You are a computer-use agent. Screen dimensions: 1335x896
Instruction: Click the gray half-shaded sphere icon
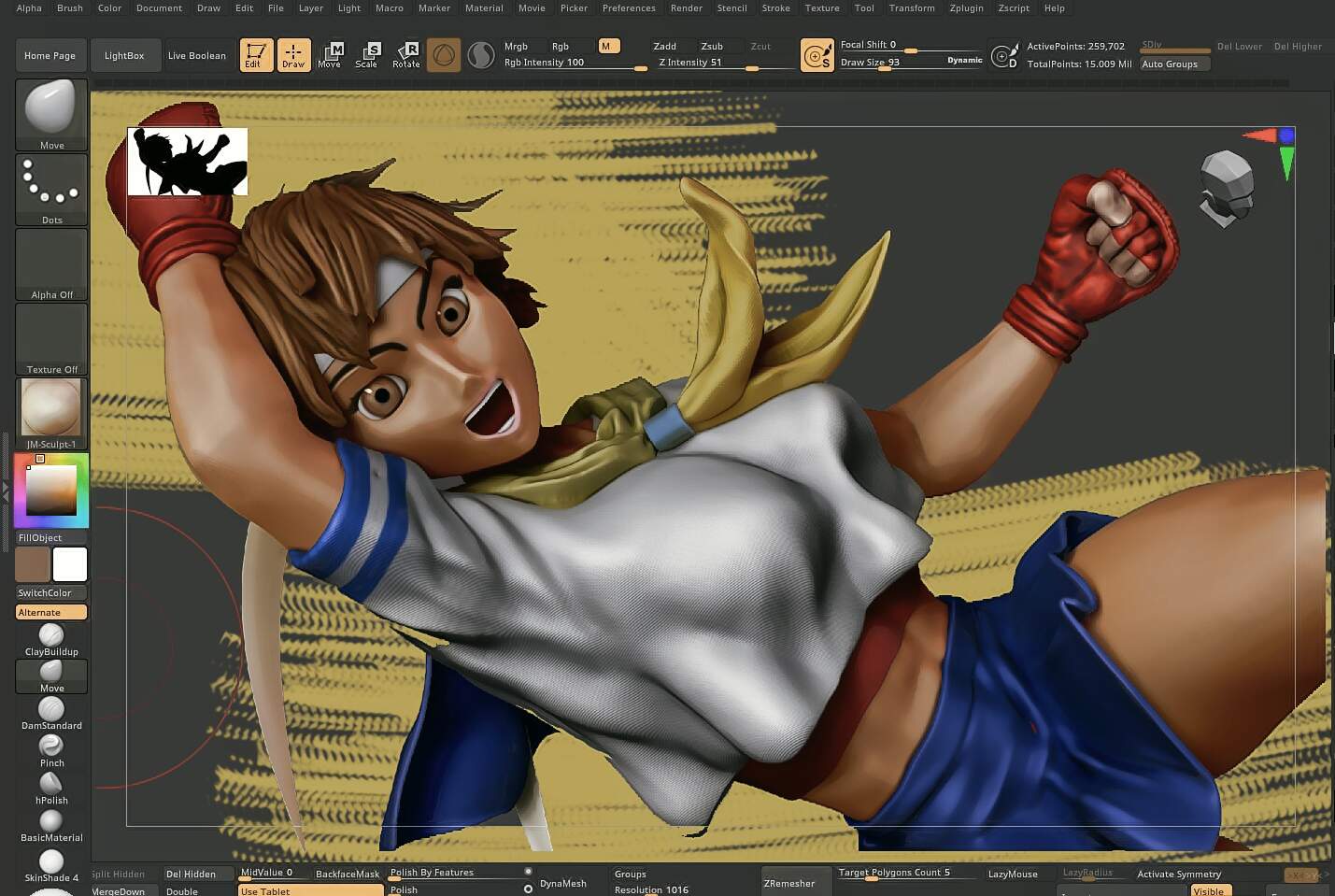(480, 55)
